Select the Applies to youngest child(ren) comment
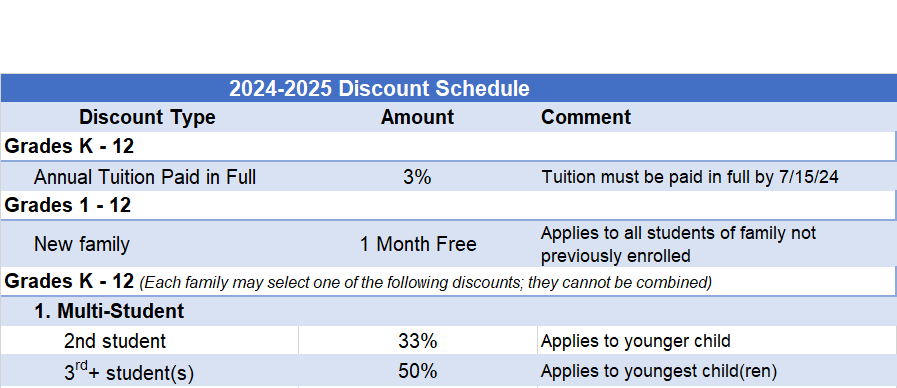The width and height of the screenshot is (897, 388). (659, 371)
